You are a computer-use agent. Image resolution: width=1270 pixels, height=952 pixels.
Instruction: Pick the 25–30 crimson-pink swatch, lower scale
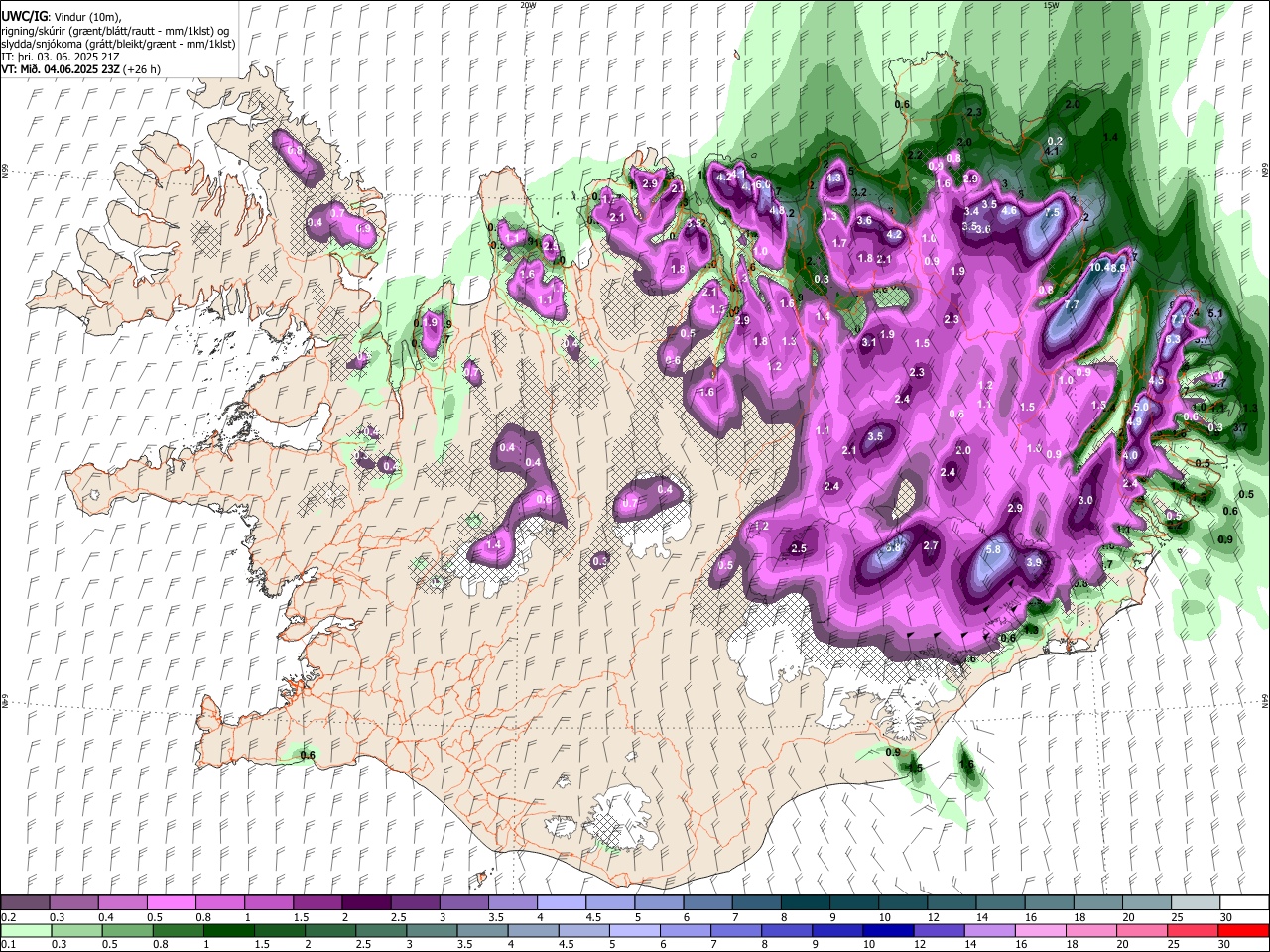[1195, 930]
